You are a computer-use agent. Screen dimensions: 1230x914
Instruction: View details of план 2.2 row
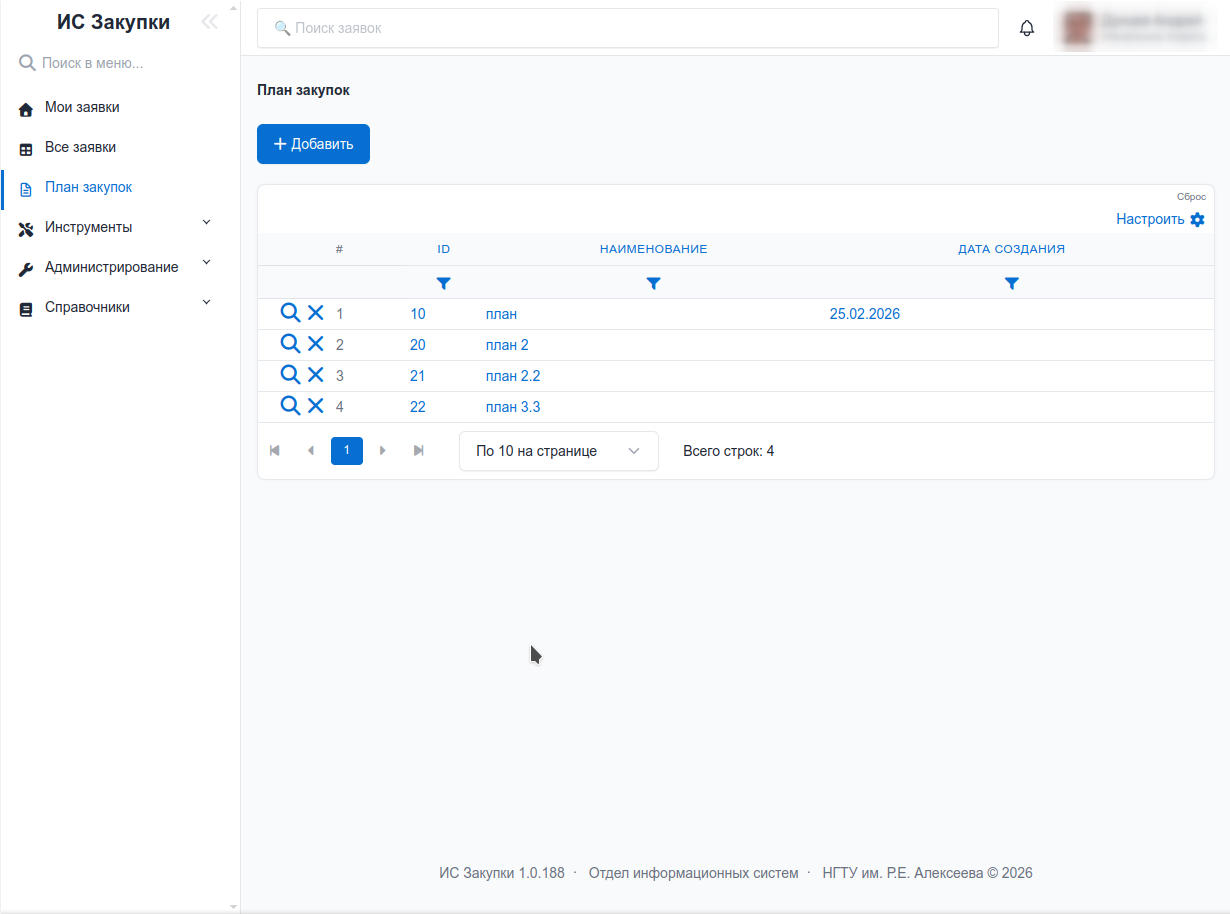(x=290, y=375)
